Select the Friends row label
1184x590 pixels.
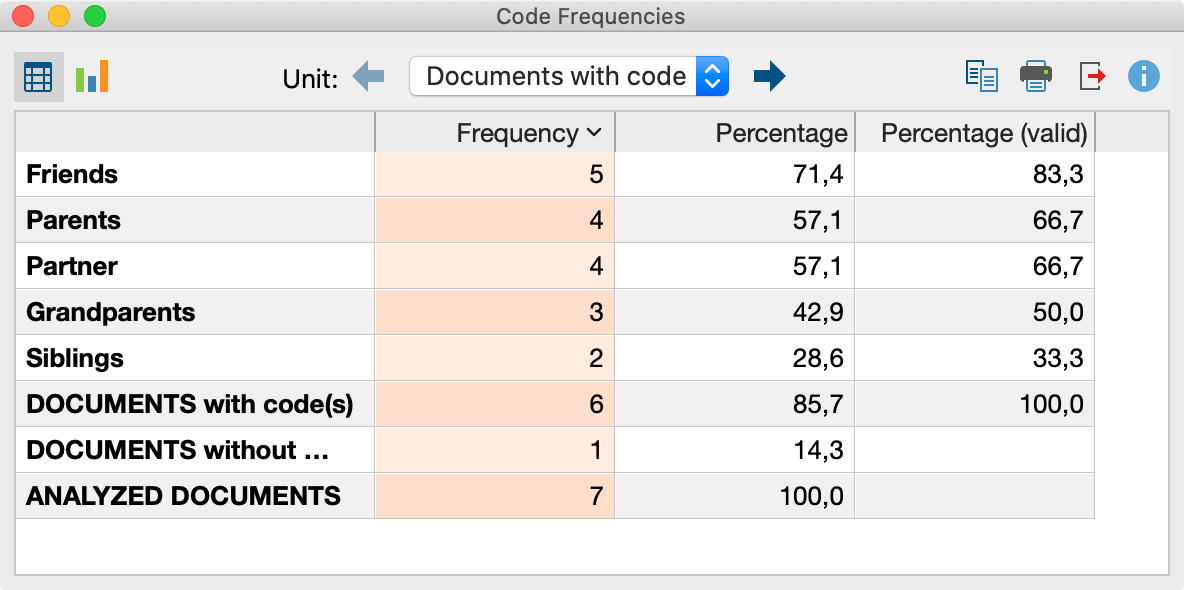pyautogui.click(x=72, y=175)
